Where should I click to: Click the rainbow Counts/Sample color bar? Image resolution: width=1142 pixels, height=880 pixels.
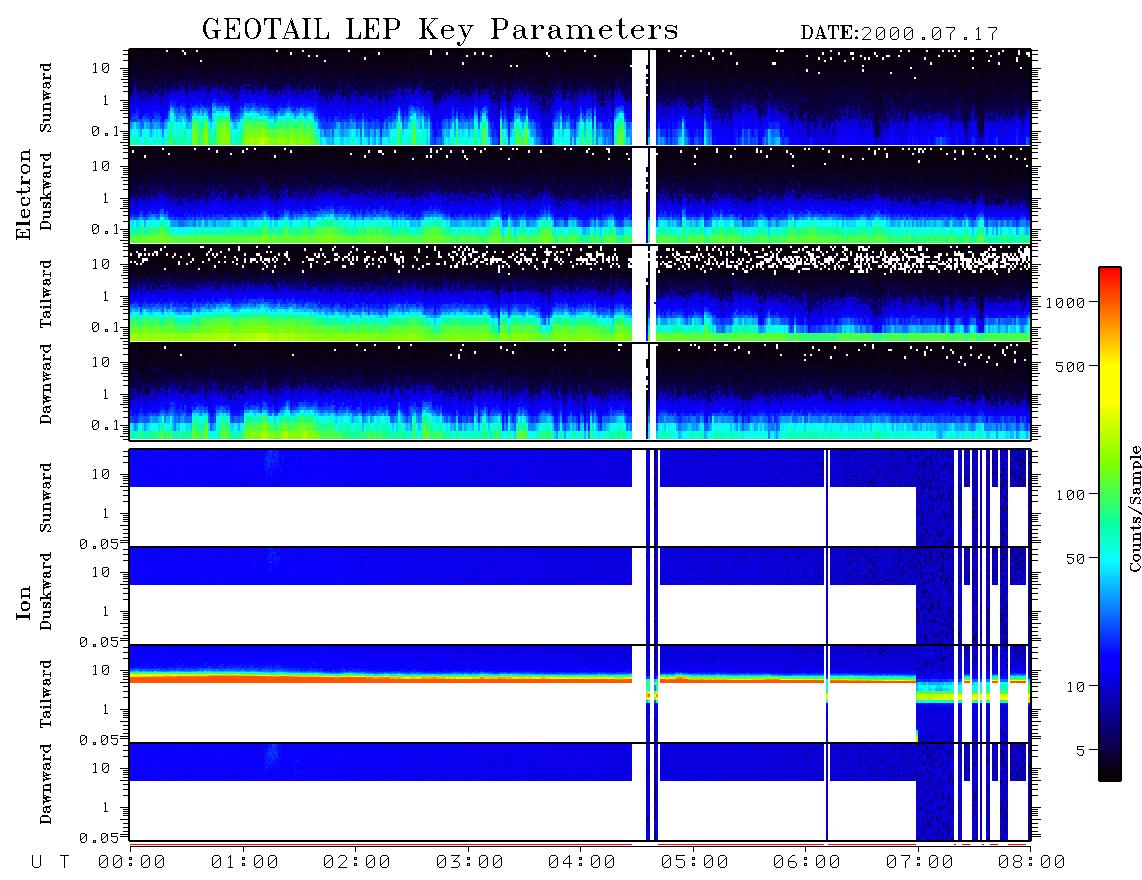tap(1110, 524)
